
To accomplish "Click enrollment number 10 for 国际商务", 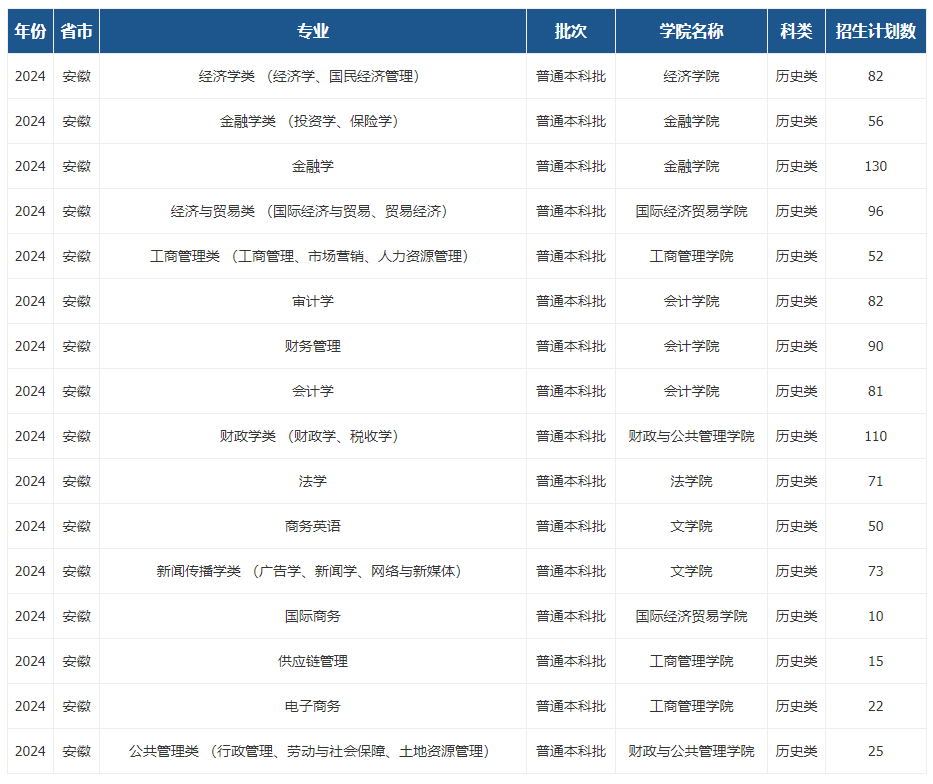I will tap(875, 616).
